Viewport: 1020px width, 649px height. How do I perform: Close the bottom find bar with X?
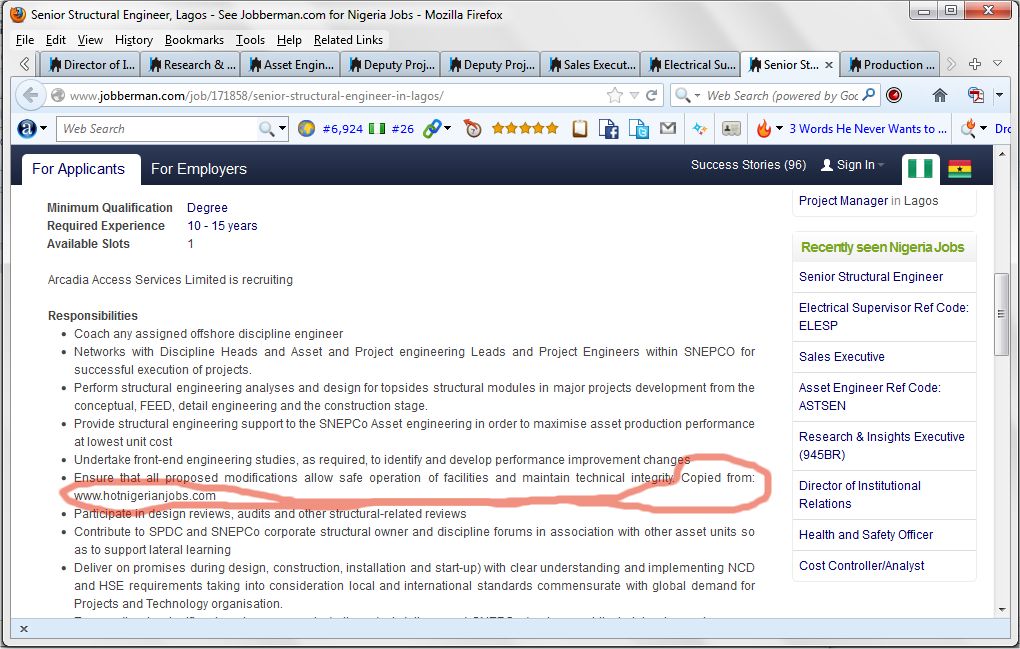click(x=23, y=629)
